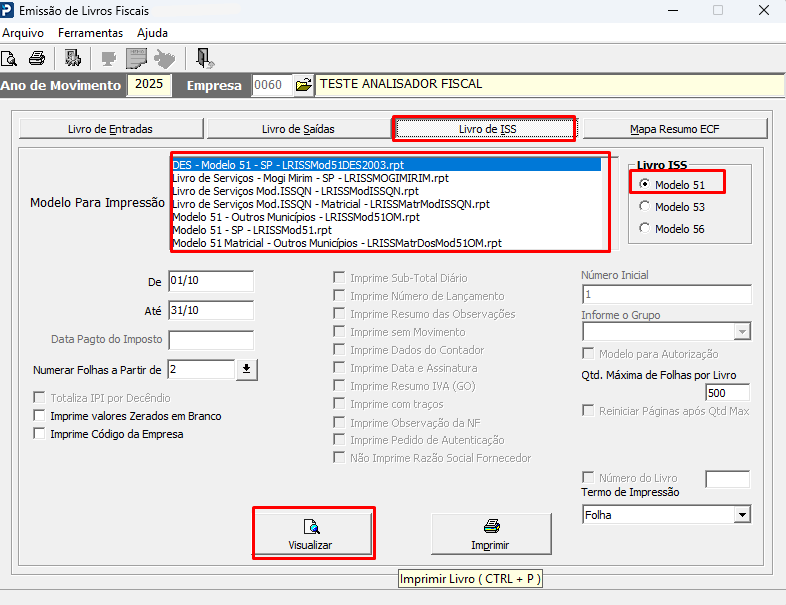Image resolution: width=786 pixels, height=605 pixels.
Task: Switch to Mapa Resumo ECF tab
Action: (675, 129)
